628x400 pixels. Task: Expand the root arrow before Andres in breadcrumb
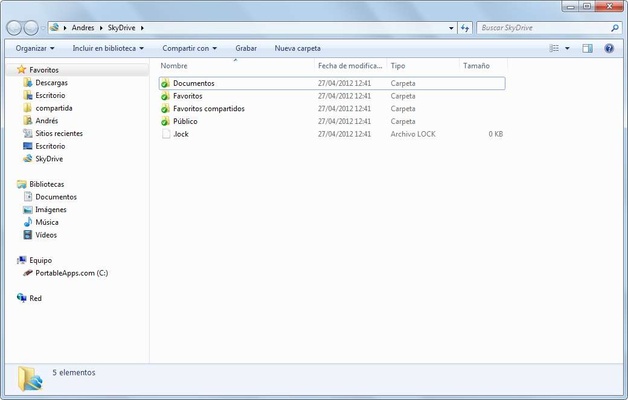[65, 28]
